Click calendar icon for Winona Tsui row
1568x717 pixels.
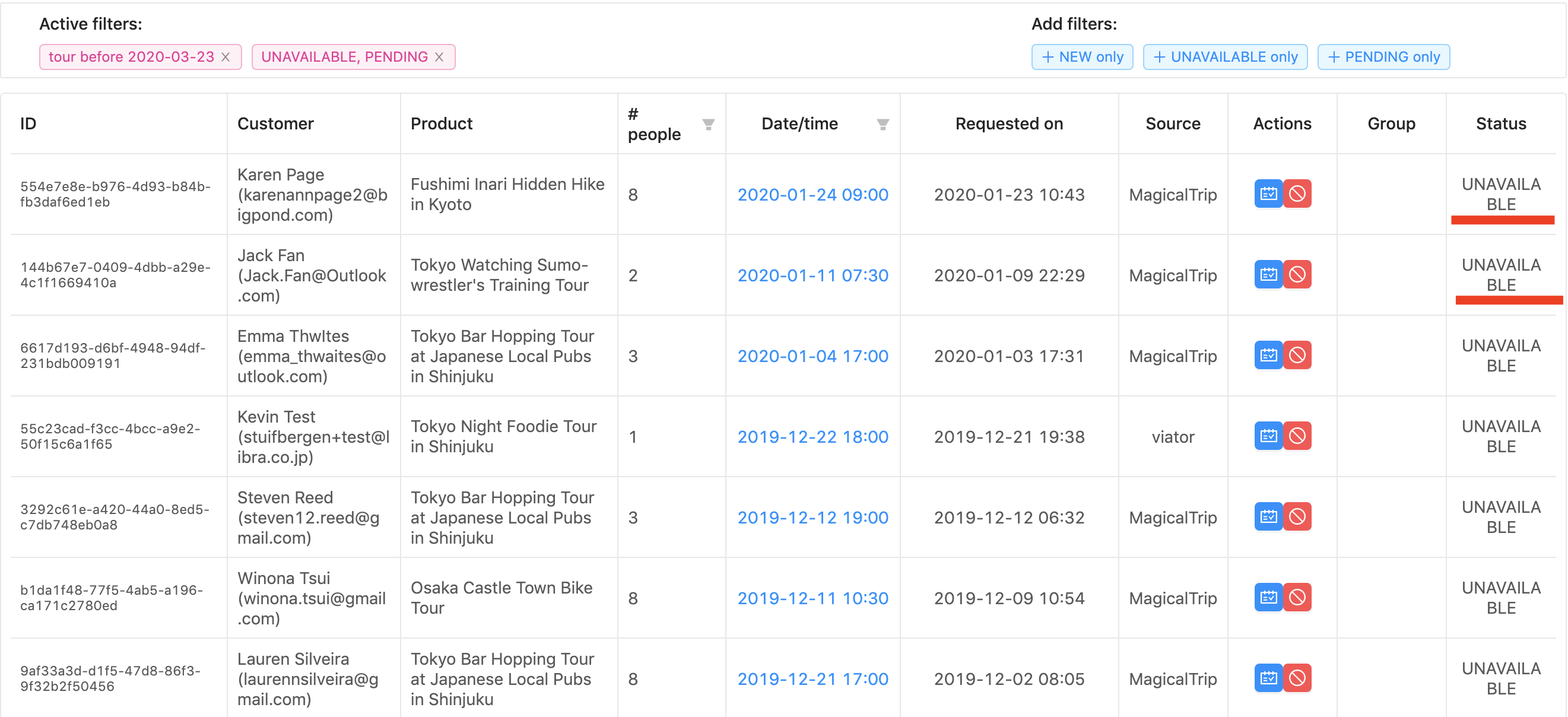(1268, 598)
